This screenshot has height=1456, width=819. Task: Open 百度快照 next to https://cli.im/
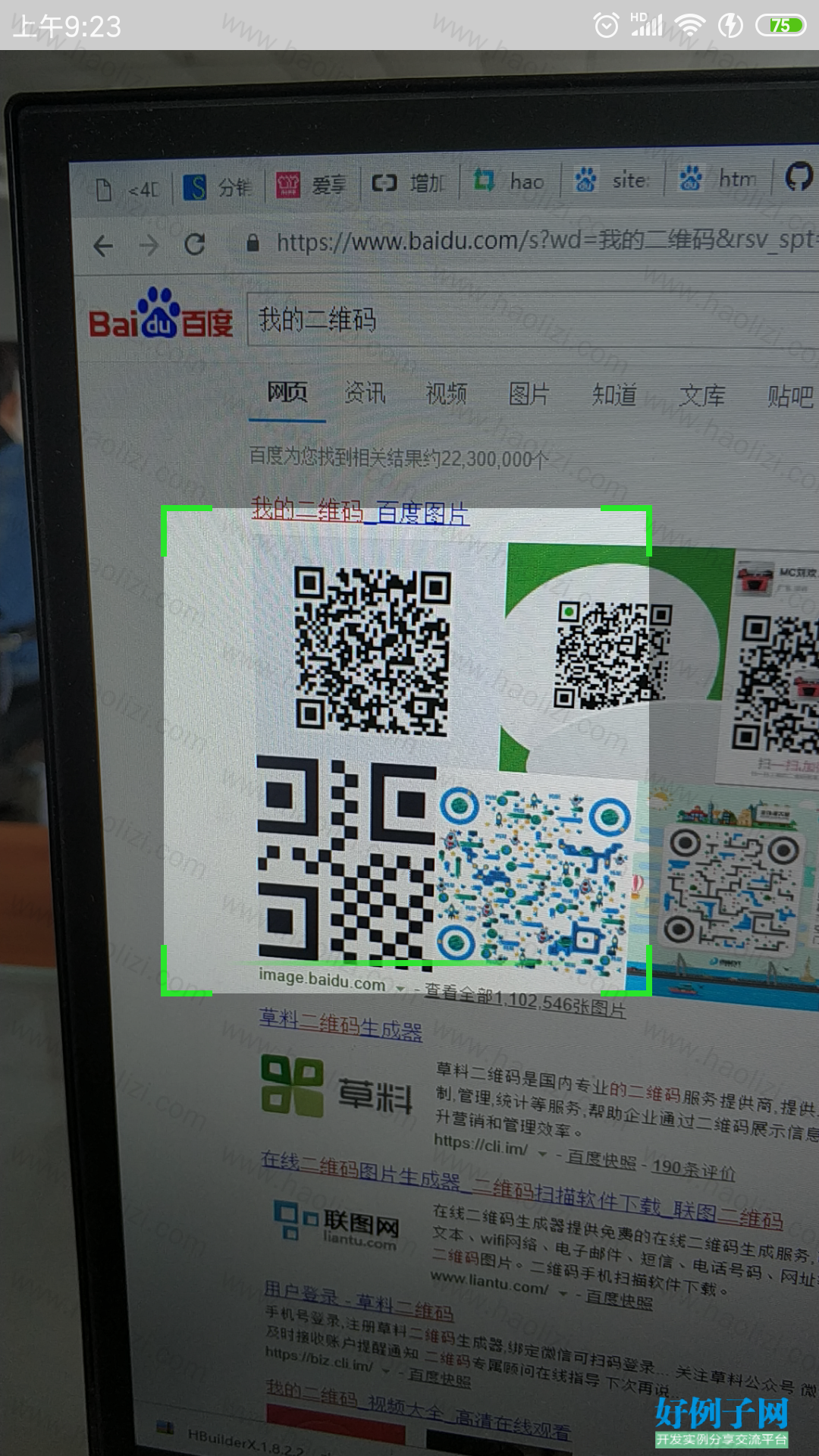pos(601,1159)
